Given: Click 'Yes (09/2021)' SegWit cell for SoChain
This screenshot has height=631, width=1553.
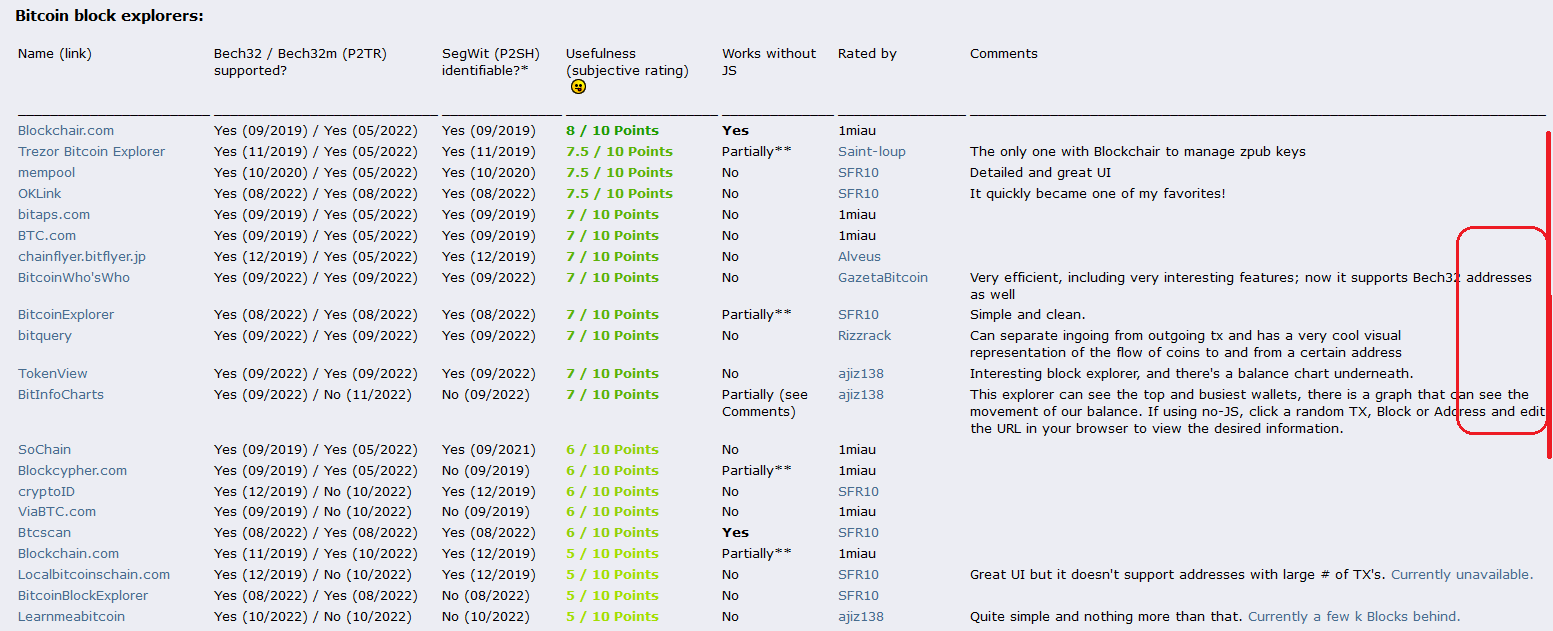Looking at the screenshot, I should point(488,449).
